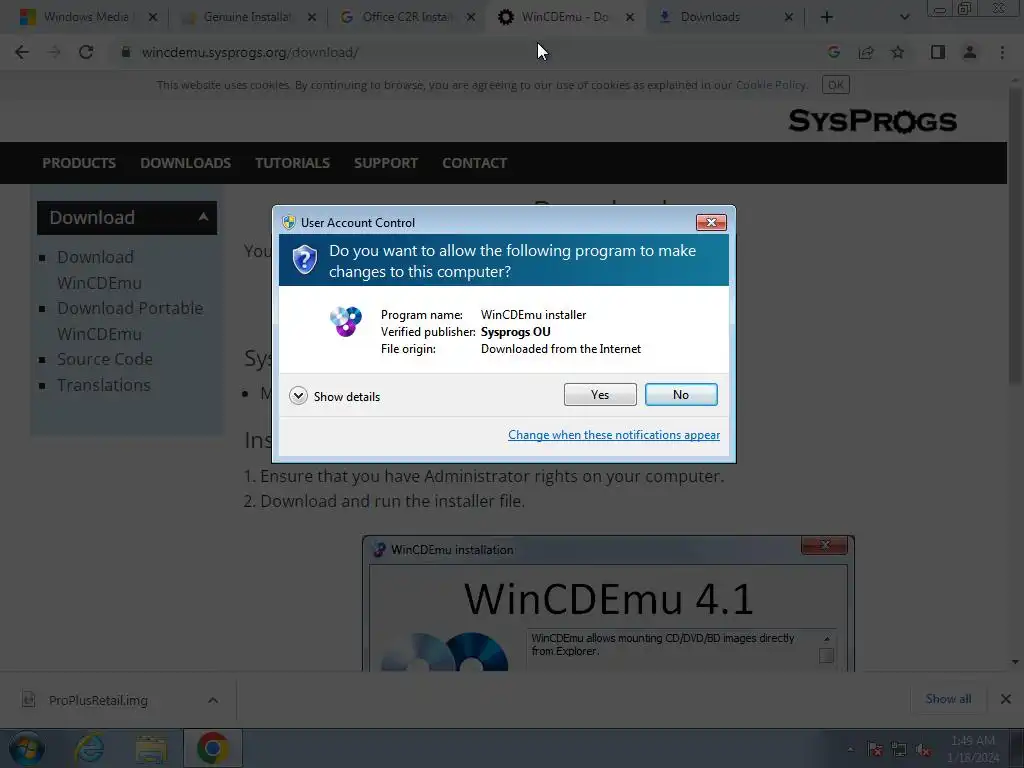Image resolution: width=1024 pixels, height=768 pixels.
Task: Click the UAC shield question icon
Action: (x=304, y=260)
